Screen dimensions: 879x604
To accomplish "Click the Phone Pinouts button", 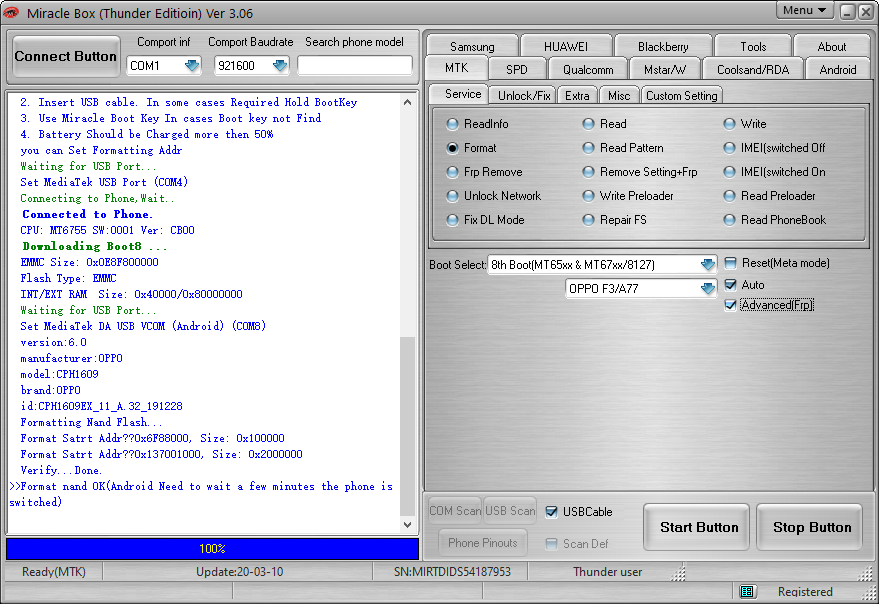I will click(483, 542).
